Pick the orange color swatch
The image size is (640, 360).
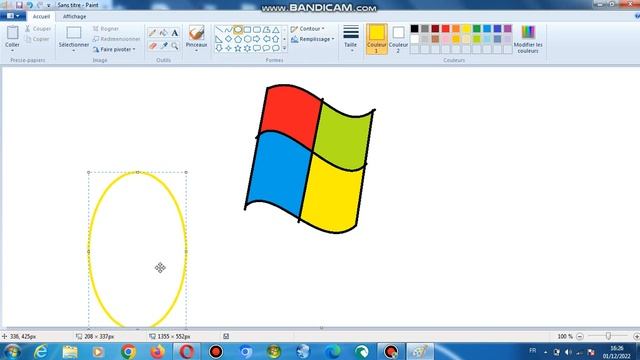(456, 29)
